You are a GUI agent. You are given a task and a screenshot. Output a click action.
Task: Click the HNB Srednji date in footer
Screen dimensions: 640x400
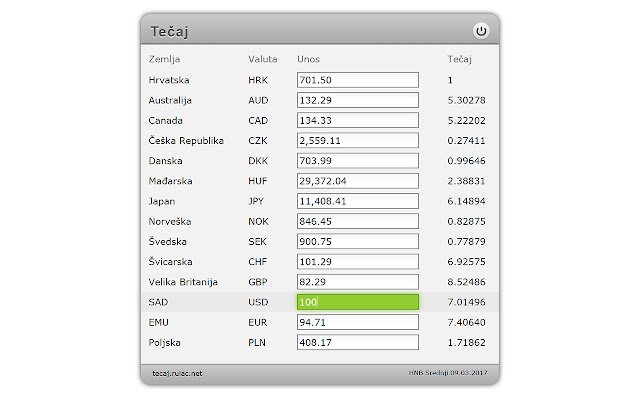point(448,373)
